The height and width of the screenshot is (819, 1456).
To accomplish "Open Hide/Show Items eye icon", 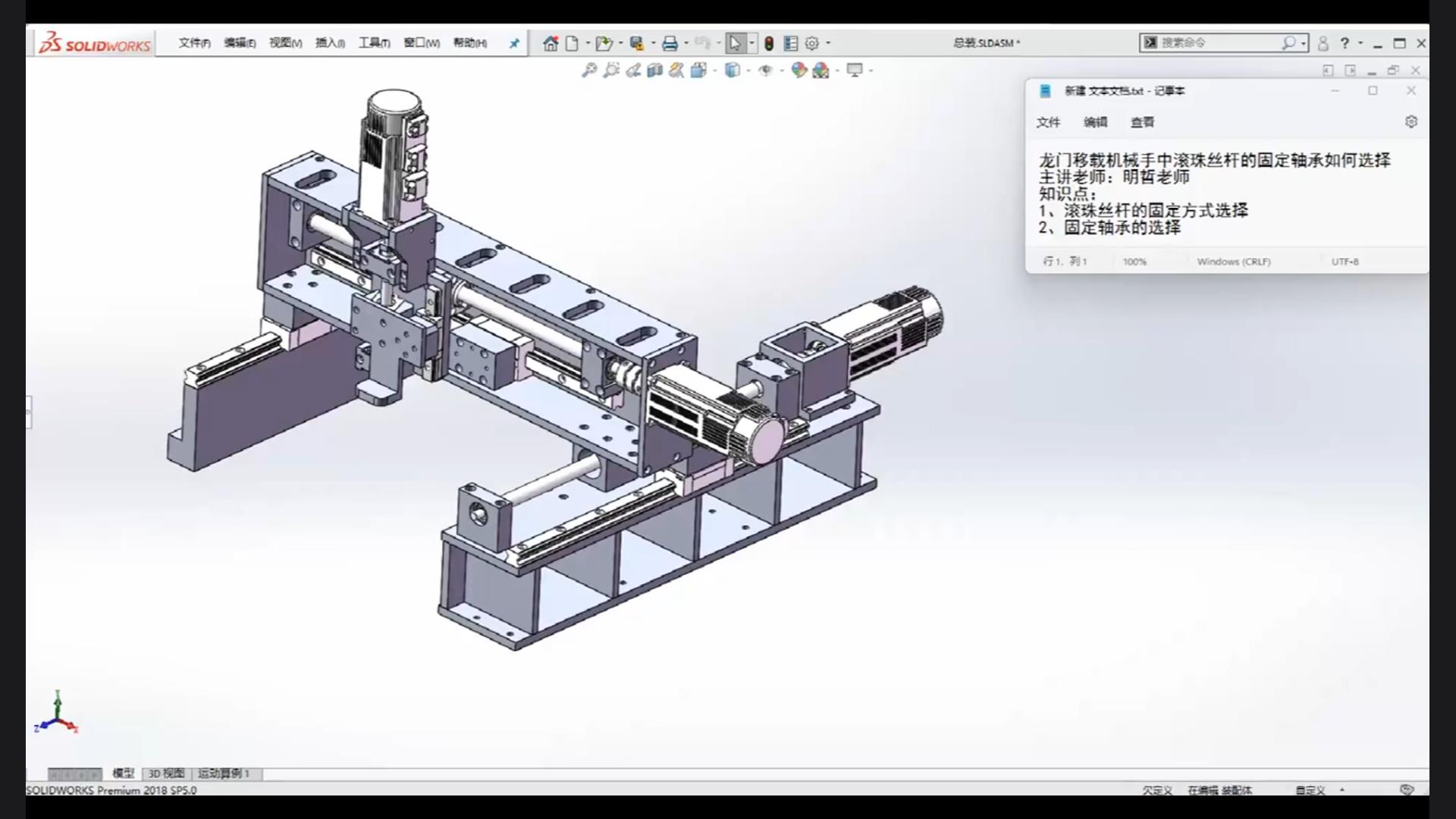I will (766, 71).
